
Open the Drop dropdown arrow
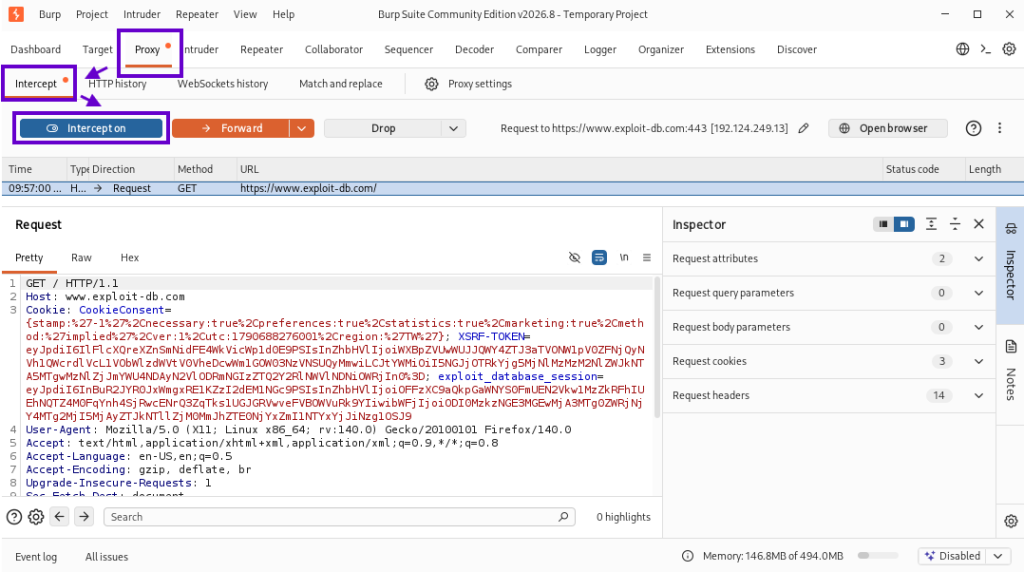(x=453, y=128)
